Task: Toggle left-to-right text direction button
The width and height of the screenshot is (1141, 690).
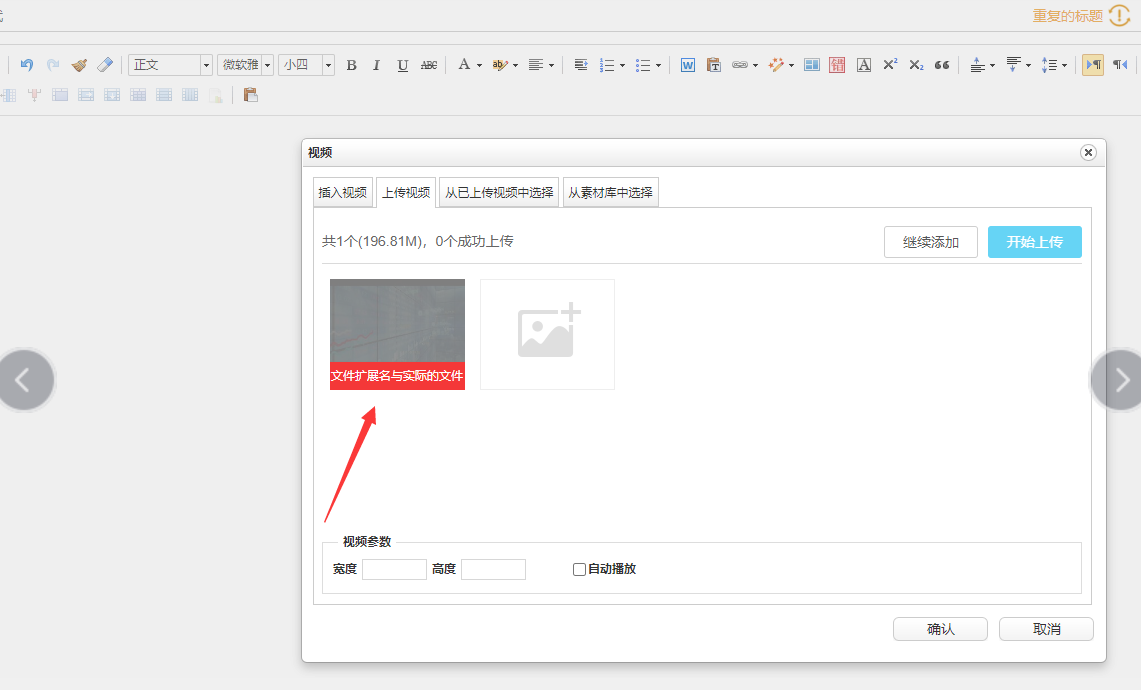Action: coord(1093,65)
